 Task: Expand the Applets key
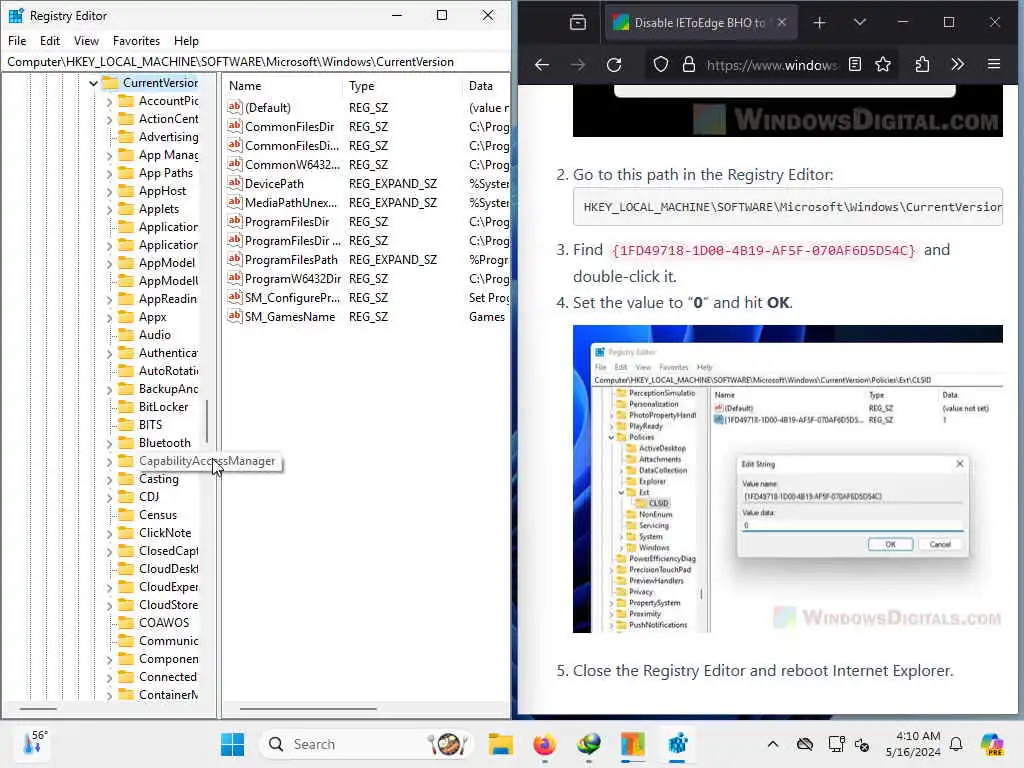pyautogui.click(x=110, y=210)
